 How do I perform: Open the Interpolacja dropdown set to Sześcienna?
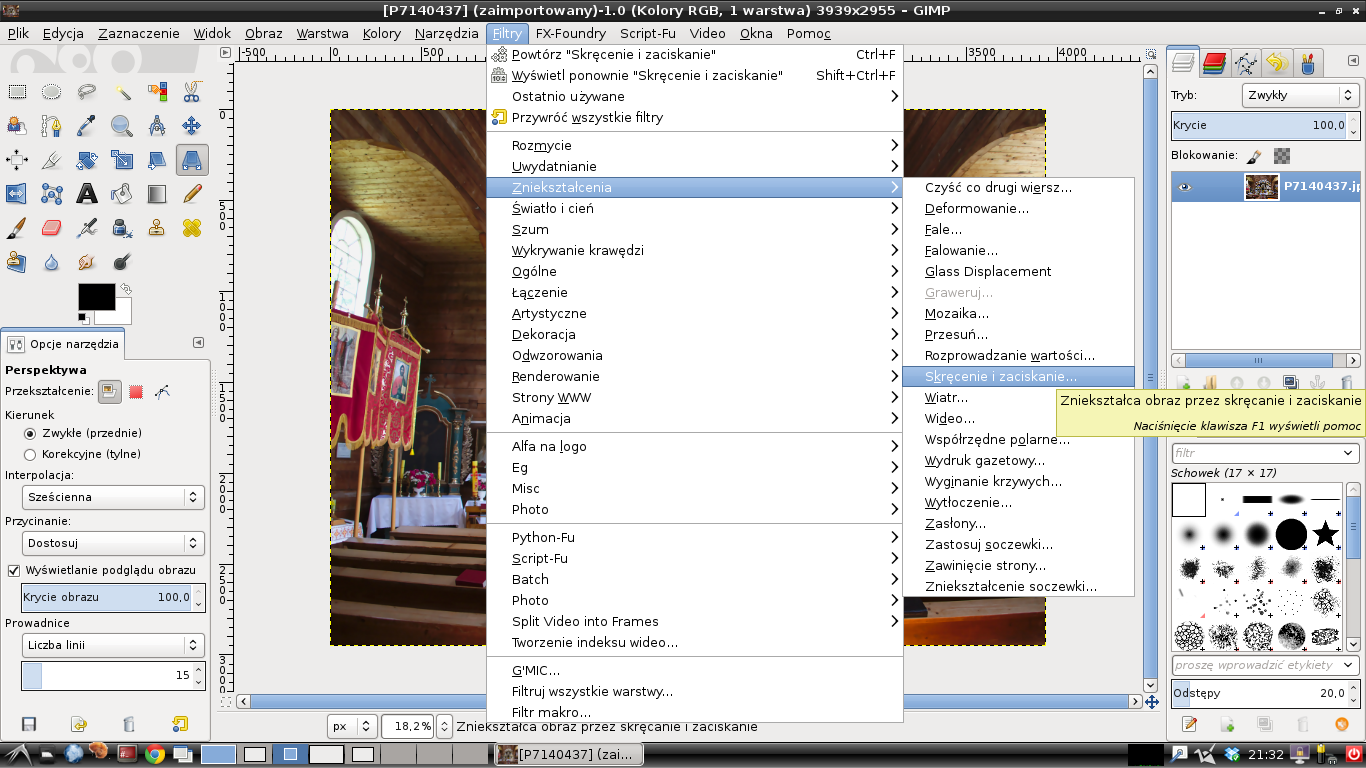tap(112, 497)
